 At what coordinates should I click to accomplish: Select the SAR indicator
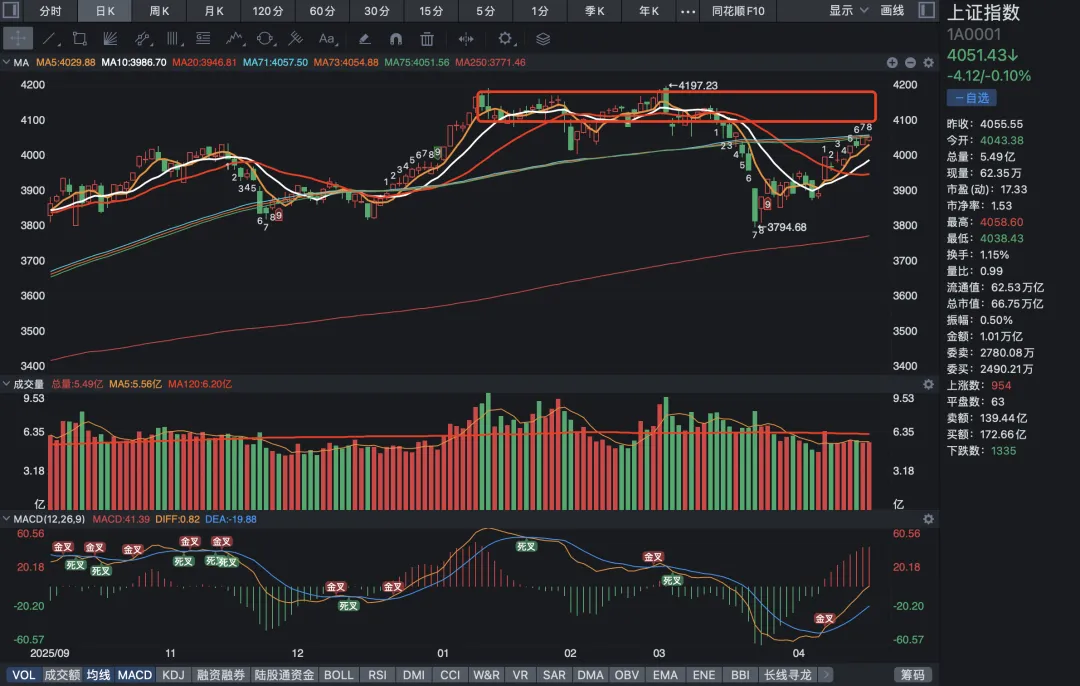point(554,675)
